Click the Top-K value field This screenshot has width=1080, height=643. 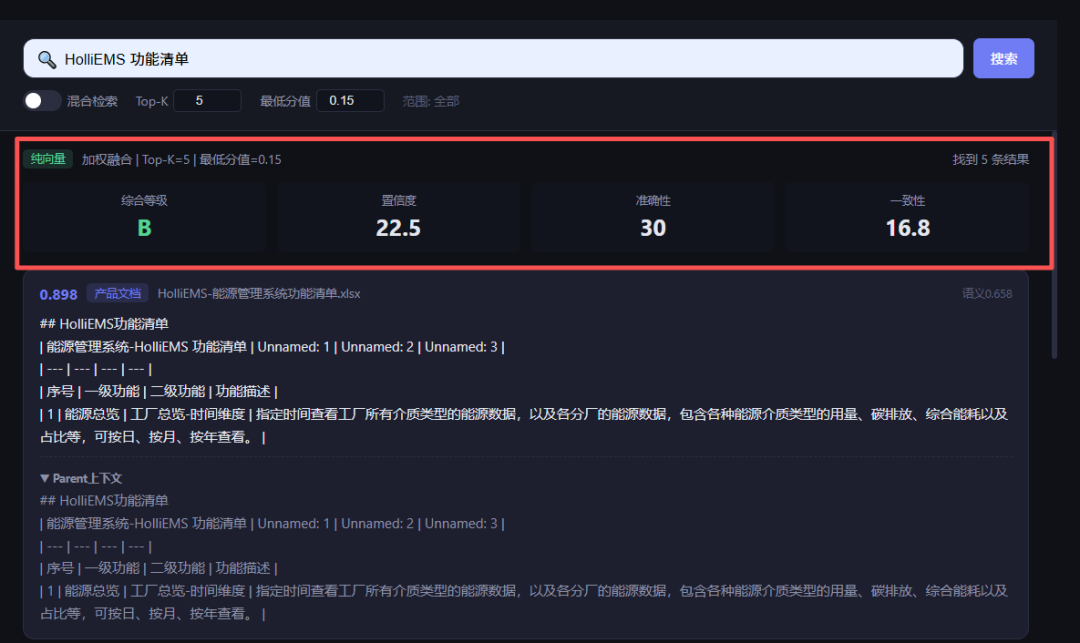point(207,101)
